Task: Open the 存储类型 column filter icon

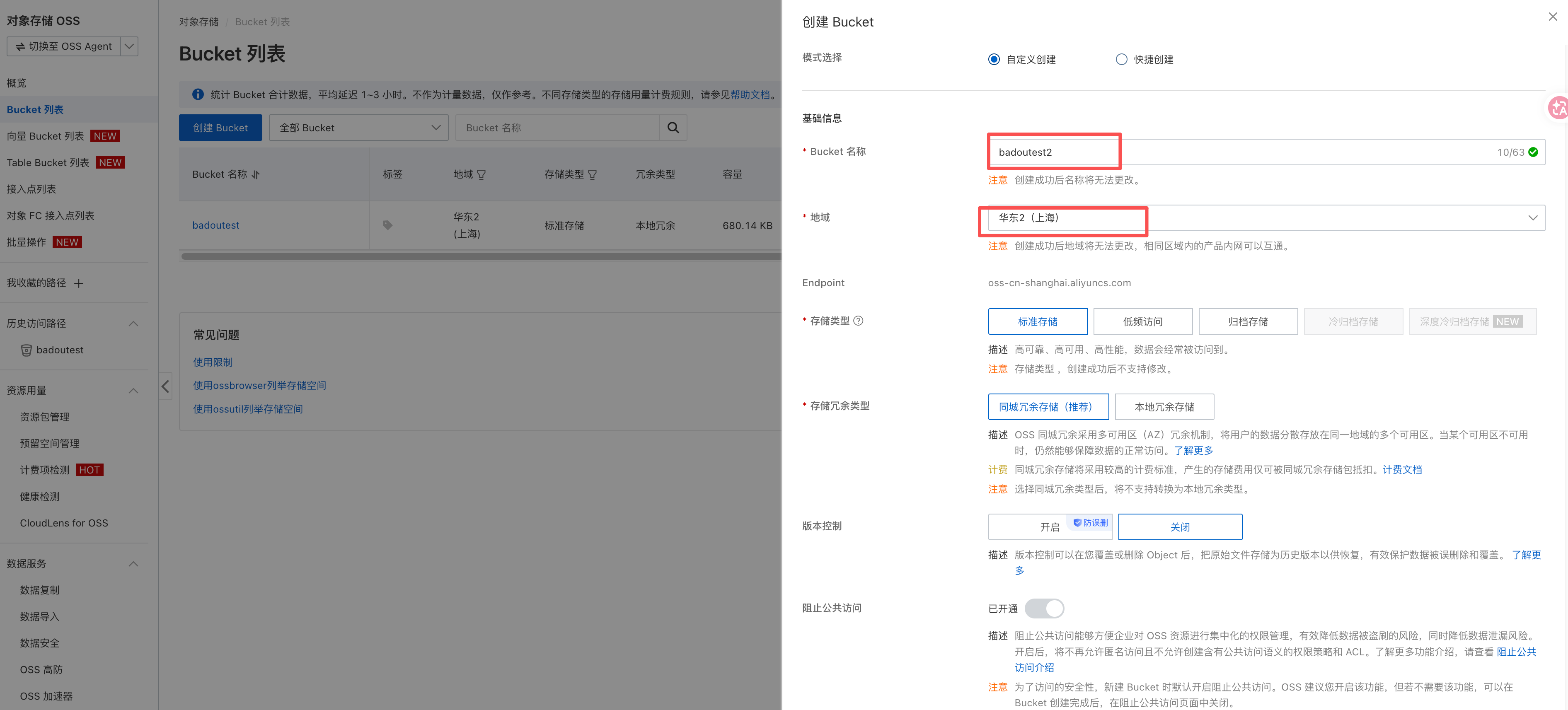Action: pos(592,175)
